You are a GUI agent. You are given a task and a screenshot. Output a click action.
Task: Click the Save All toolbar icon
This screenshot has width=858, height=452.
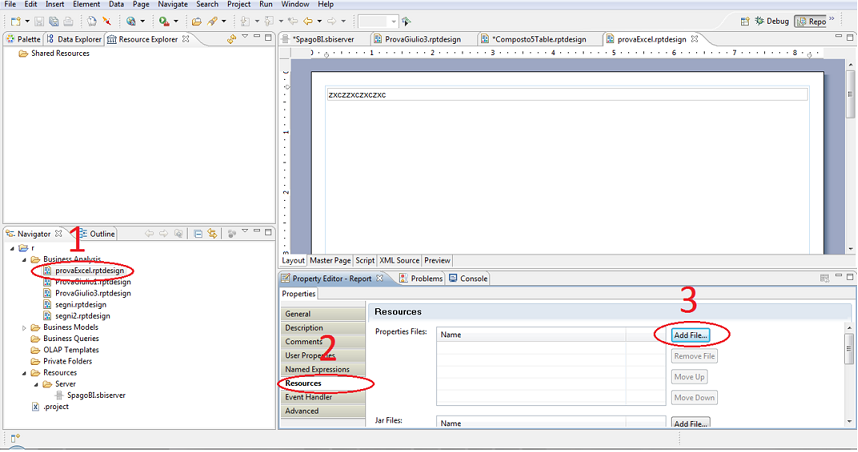click(54, 21)
